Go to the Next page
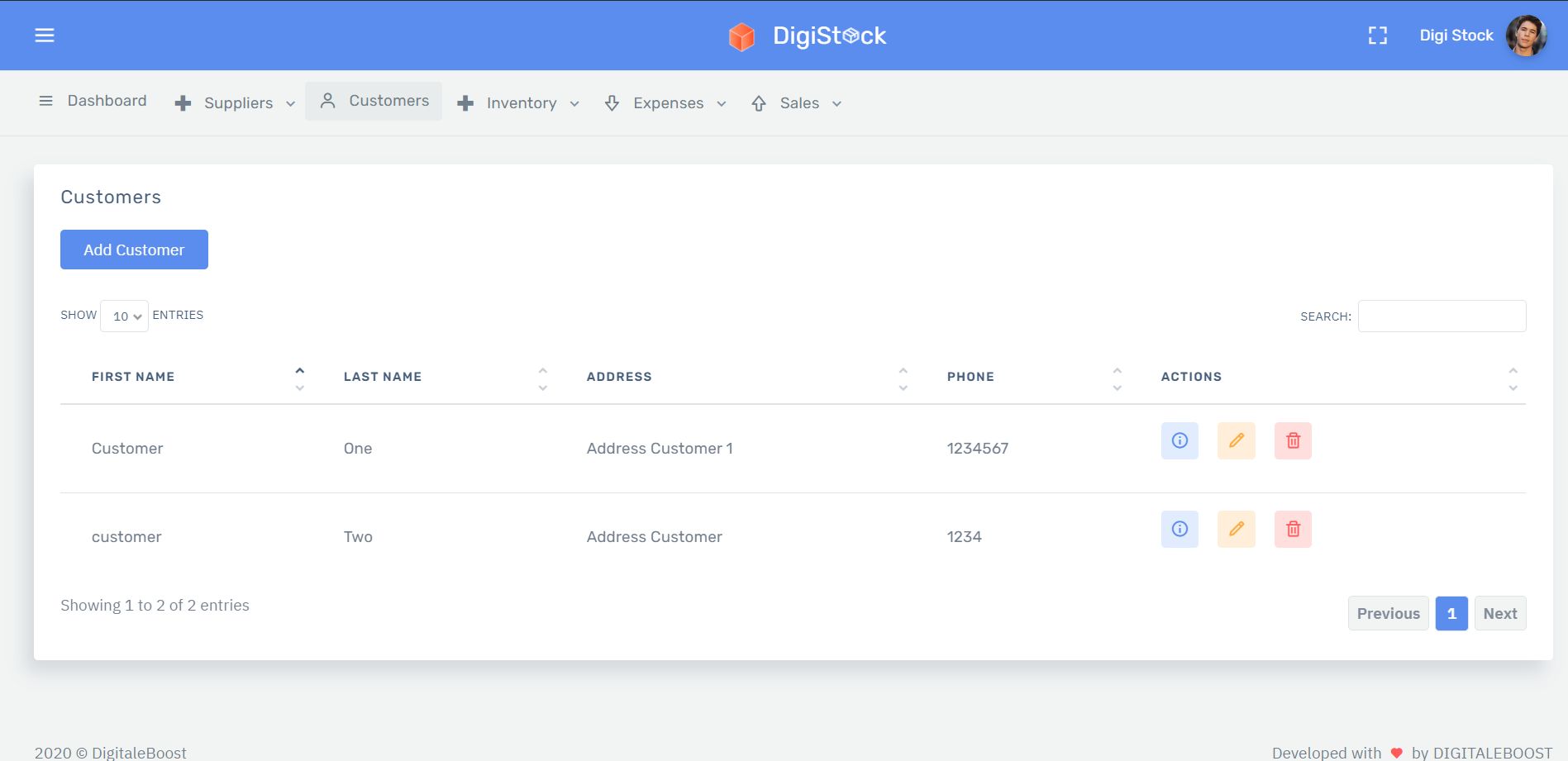Viewport: 1568px width, 761px height. pyautogui.click(x=1499, y=613)
